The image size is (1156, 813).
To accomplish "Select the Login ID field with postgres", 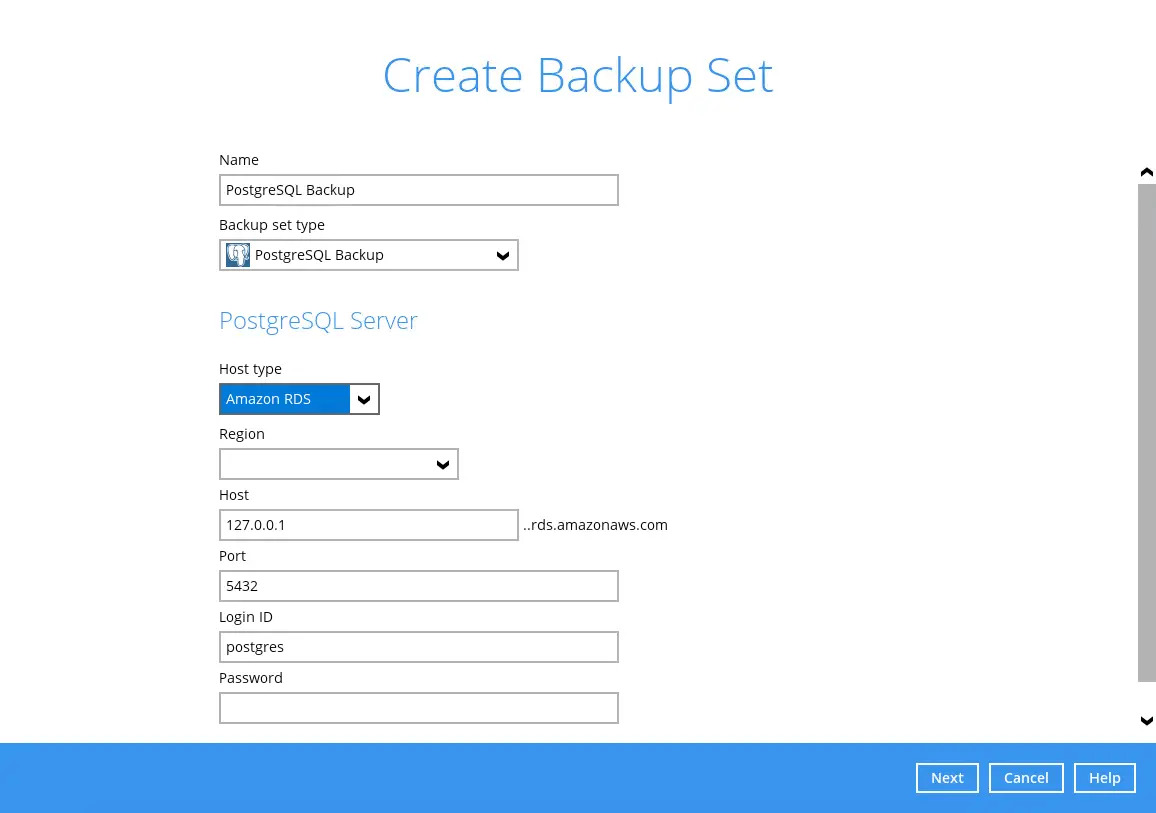I will pos(418,647).
